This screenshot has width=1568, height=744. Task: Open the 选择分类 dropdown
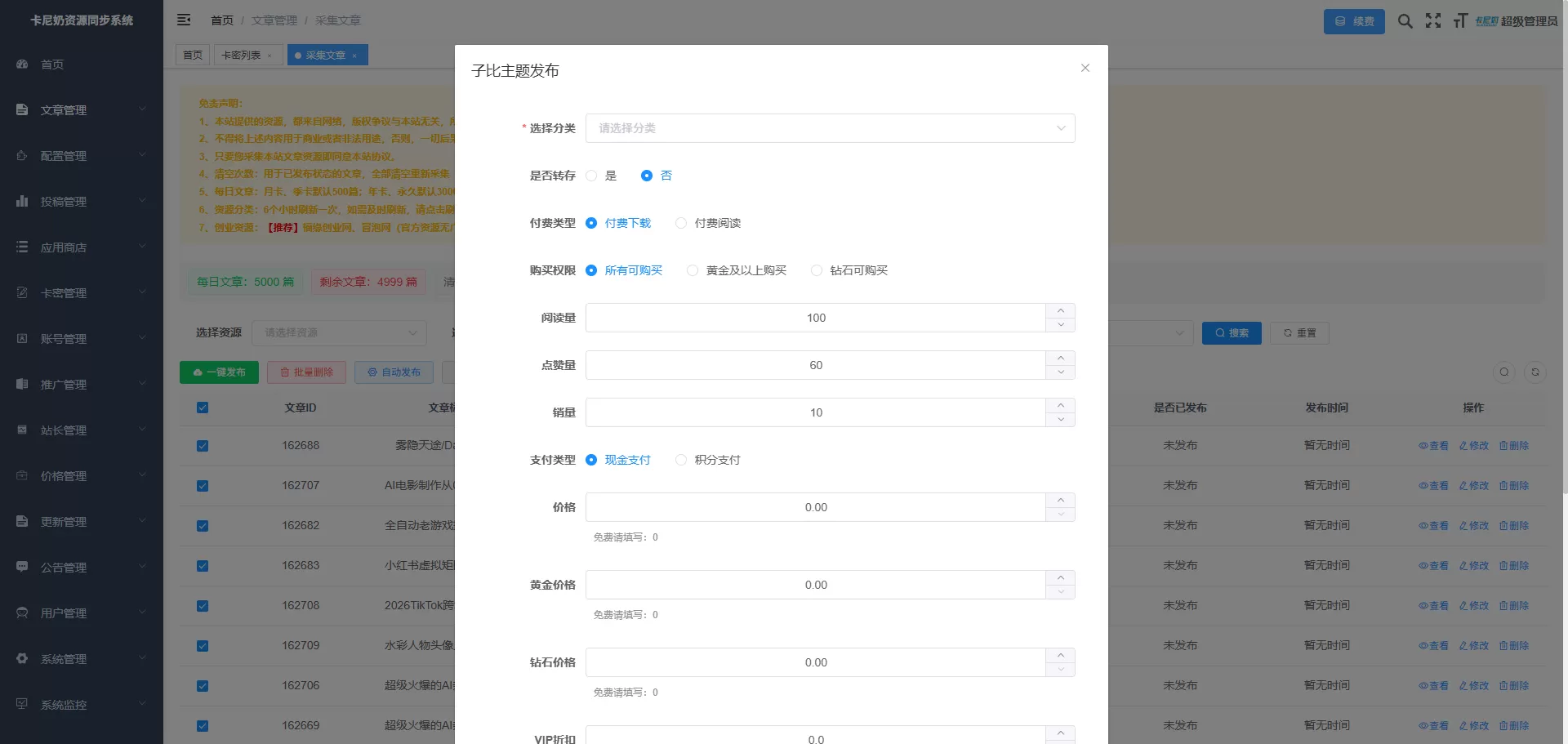830,128
